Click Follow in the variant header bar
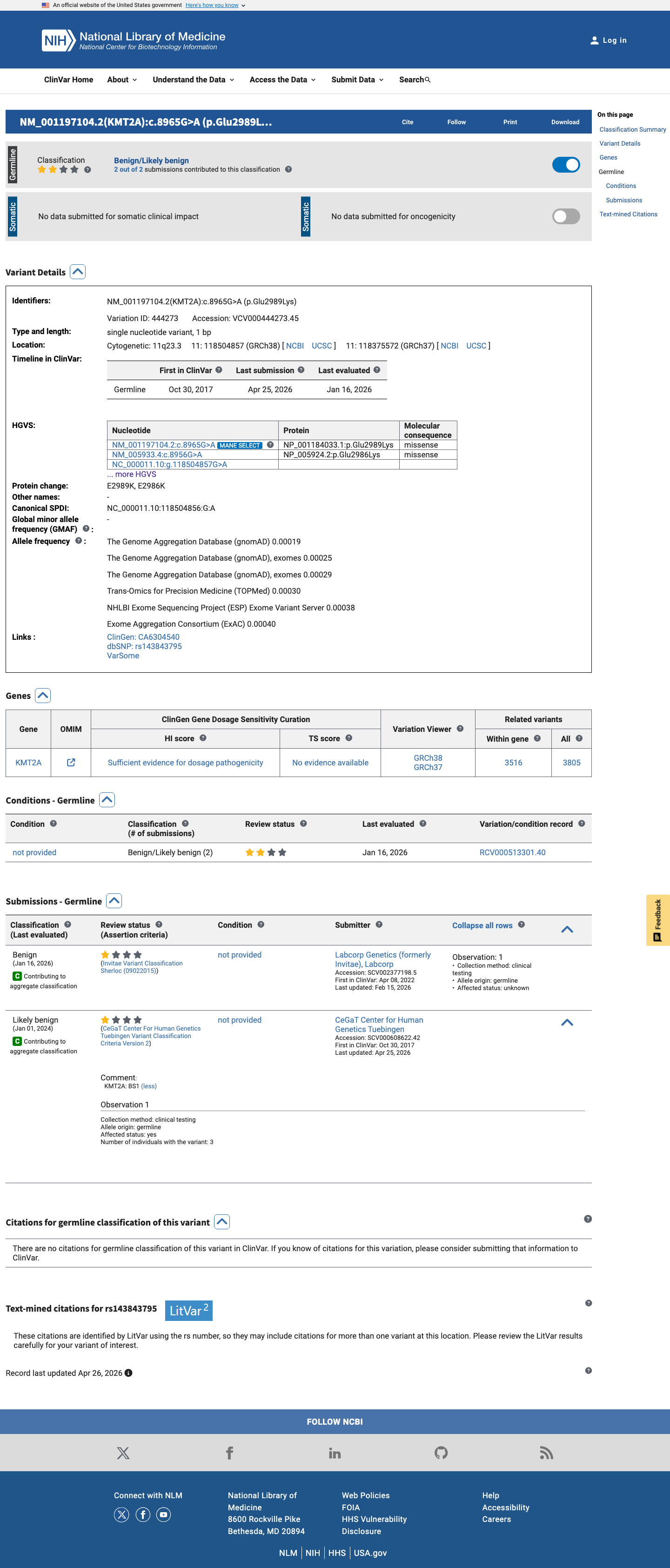 456,122
